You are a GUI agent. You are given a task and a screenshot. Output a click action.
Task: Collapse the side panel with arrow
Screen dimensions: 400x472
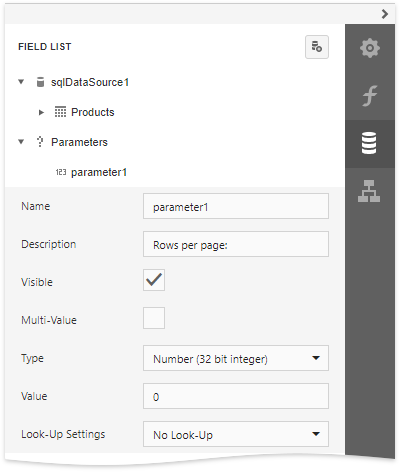[x=385, y=14]
